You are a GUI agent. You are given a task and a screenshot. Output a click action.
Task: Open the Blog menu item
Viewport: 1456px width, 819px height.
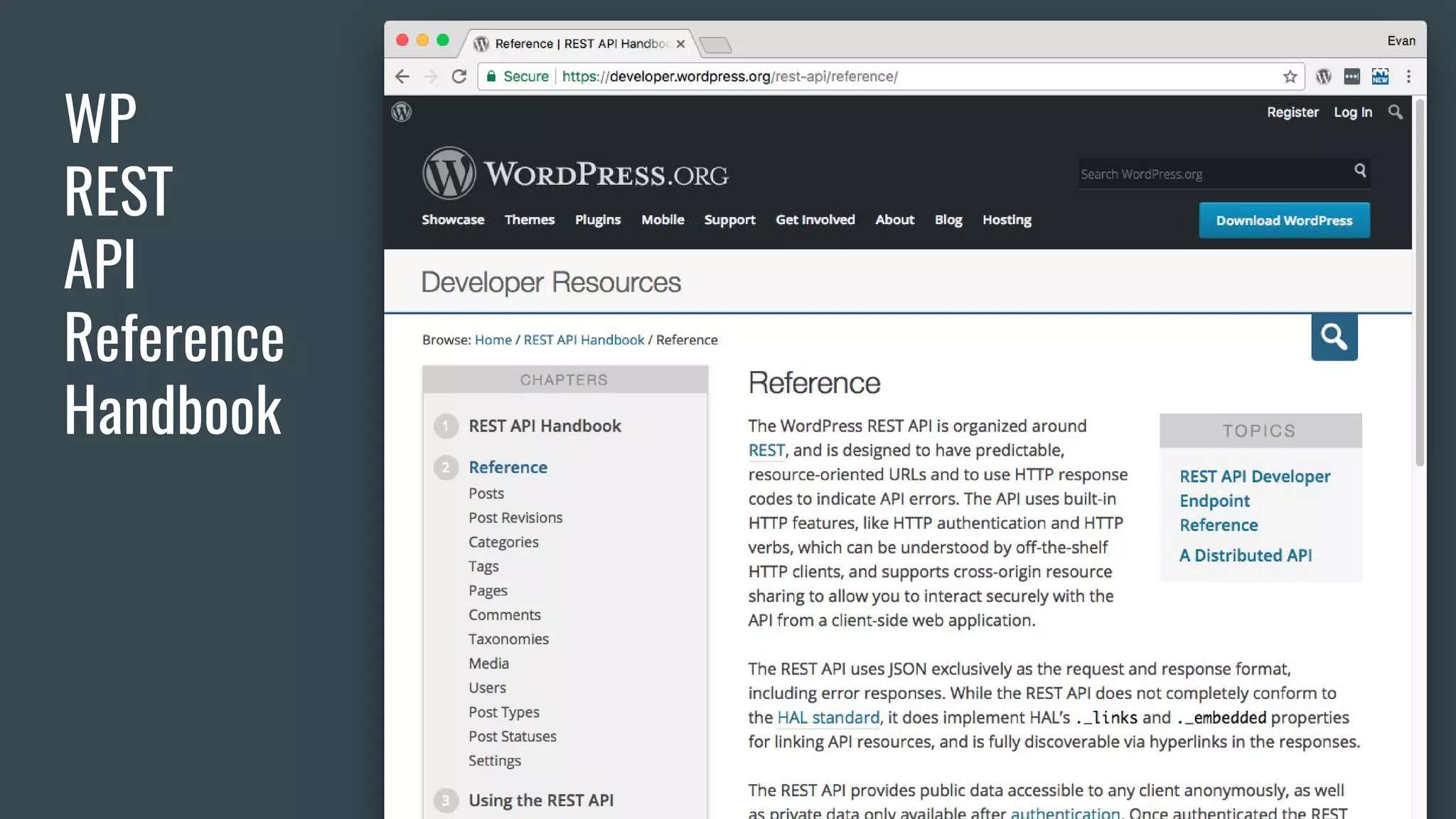(948, 220)
